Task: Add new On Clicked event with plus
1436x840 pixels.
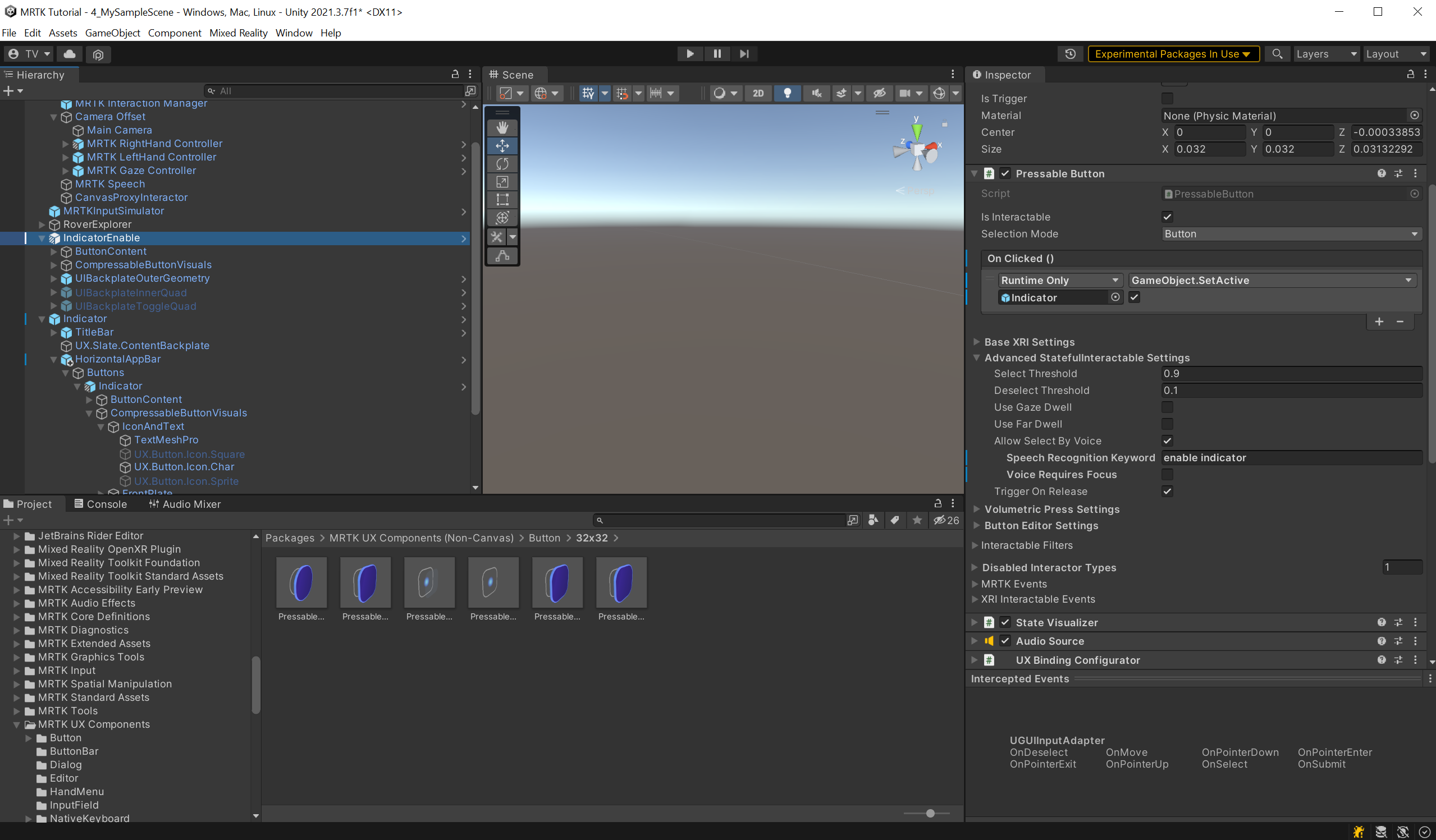Action: [1379, 322]
